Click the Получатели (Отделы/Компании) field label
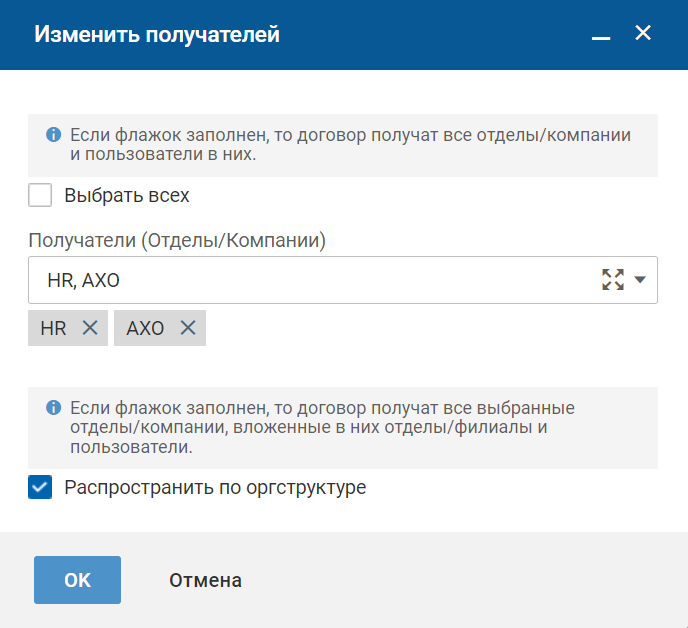Viewport: 688px width, 628px height. coord(177,240)
